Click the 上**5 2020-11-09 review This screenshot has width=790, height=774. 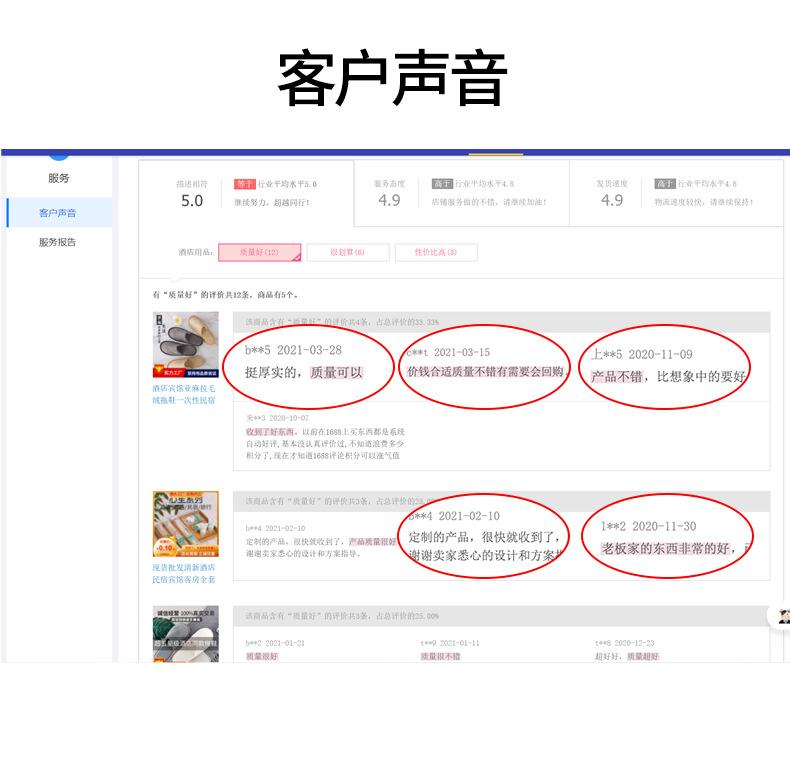[x=666, y=366]
